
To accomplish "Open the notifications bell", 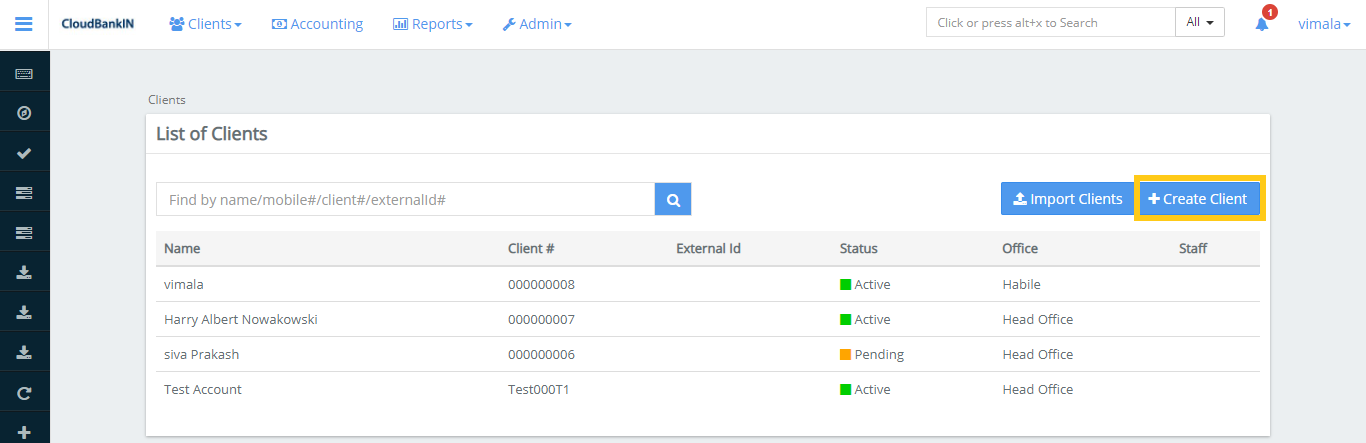I will 1262,24.
